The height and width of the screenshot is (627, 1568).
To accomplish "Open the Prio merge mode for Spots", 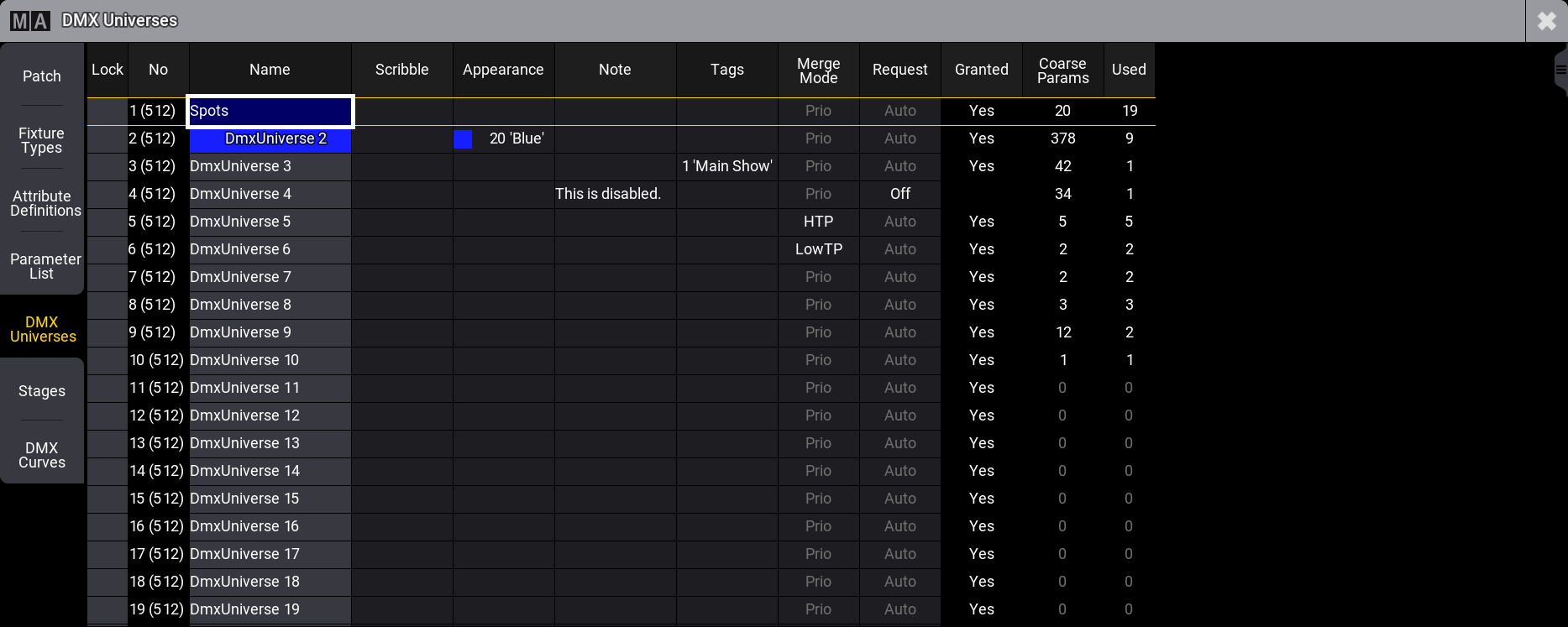I will click(817, 110).
